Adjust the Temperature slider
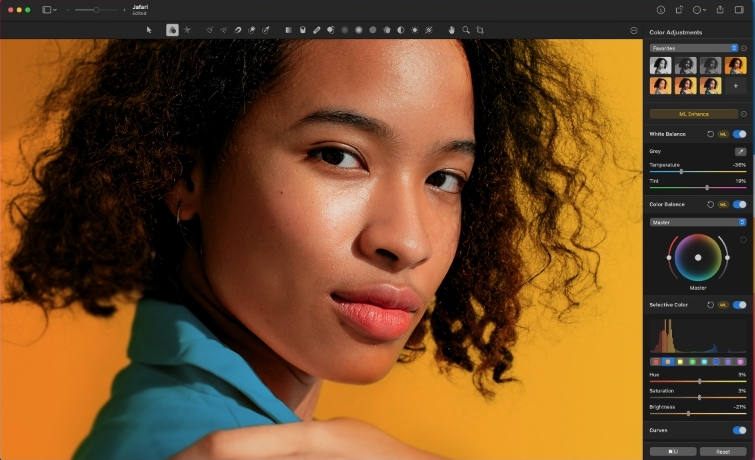Image resolution: width=755 pixels, height=460 pixels. (x=698, y=171)
